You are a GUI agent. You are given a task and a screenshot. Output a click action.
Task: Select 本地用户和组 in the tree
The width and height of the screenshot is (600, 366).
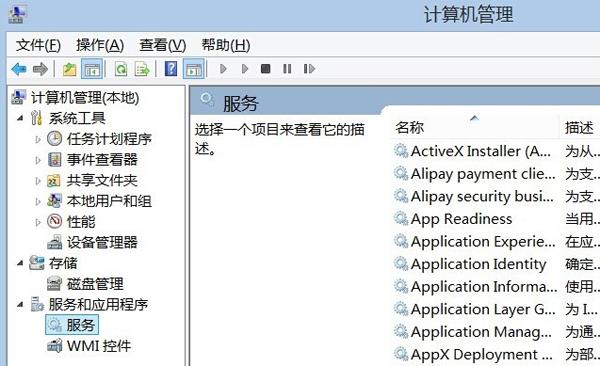109,201
